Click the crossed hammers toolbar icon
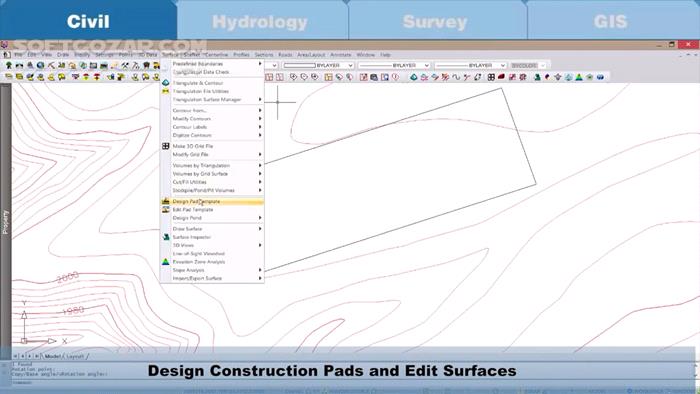The image size is (700, 394). point(125,66)
